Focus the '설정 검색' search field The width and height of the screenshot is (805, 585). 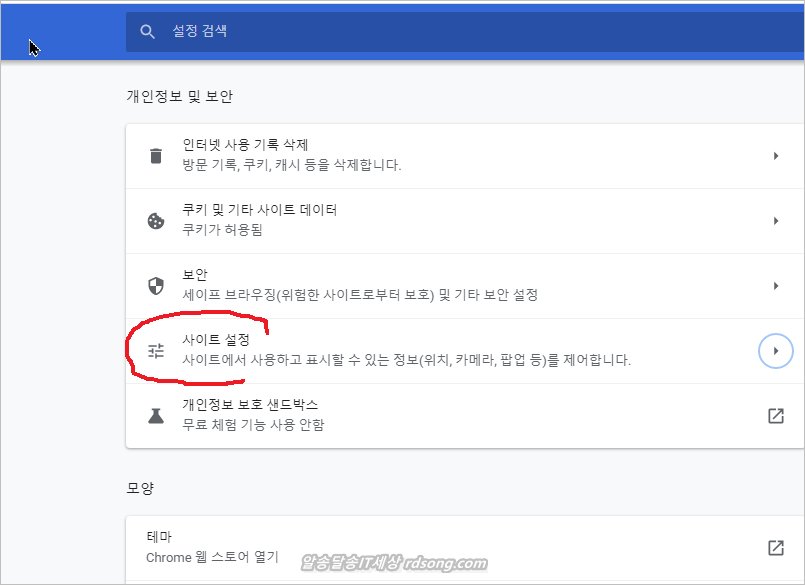400,32
